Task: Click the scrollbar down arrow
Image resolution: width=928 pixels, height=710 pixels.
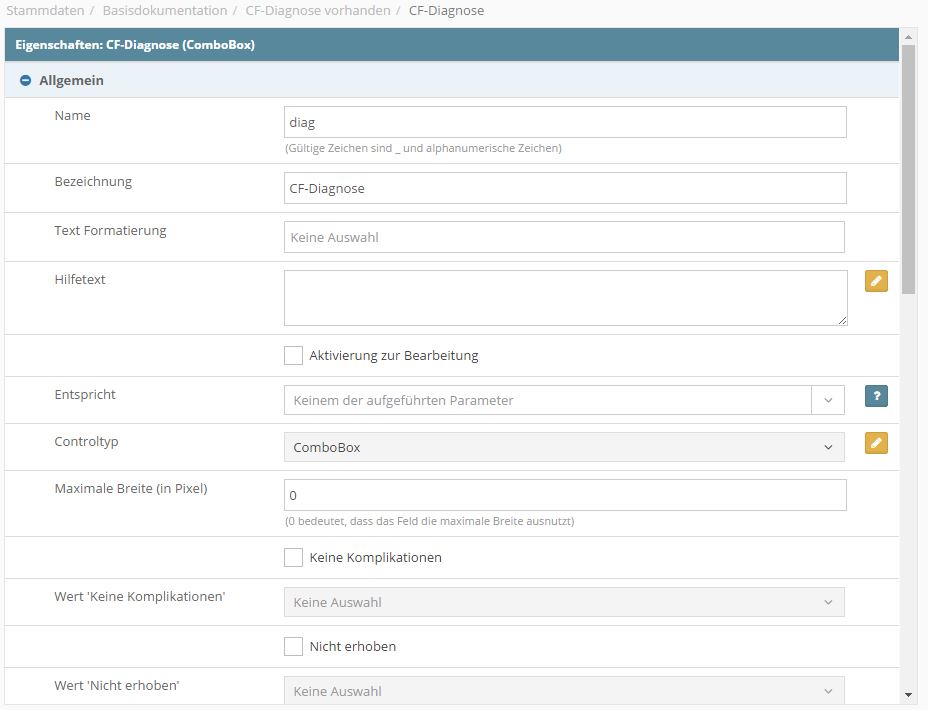Action: tap(908, 695)
